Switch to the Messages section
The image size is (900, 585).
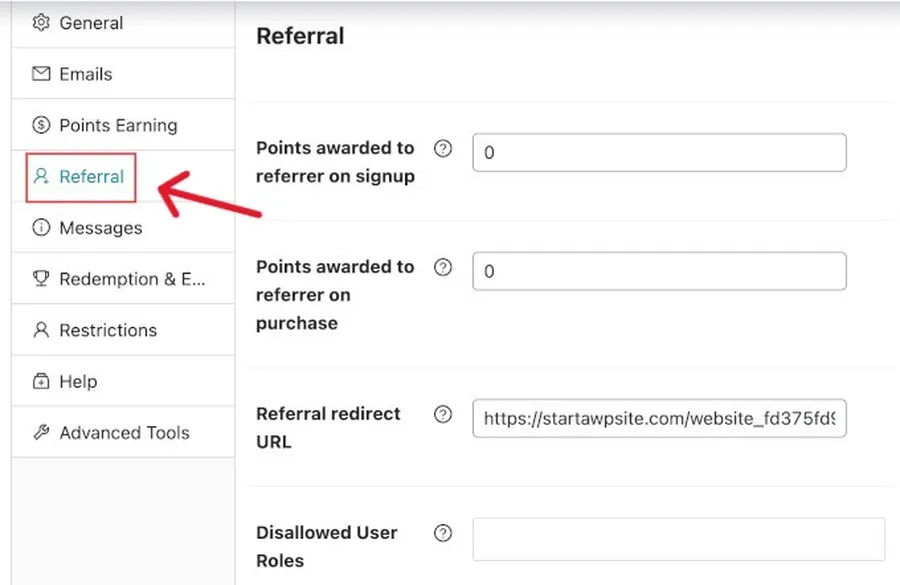97,227
